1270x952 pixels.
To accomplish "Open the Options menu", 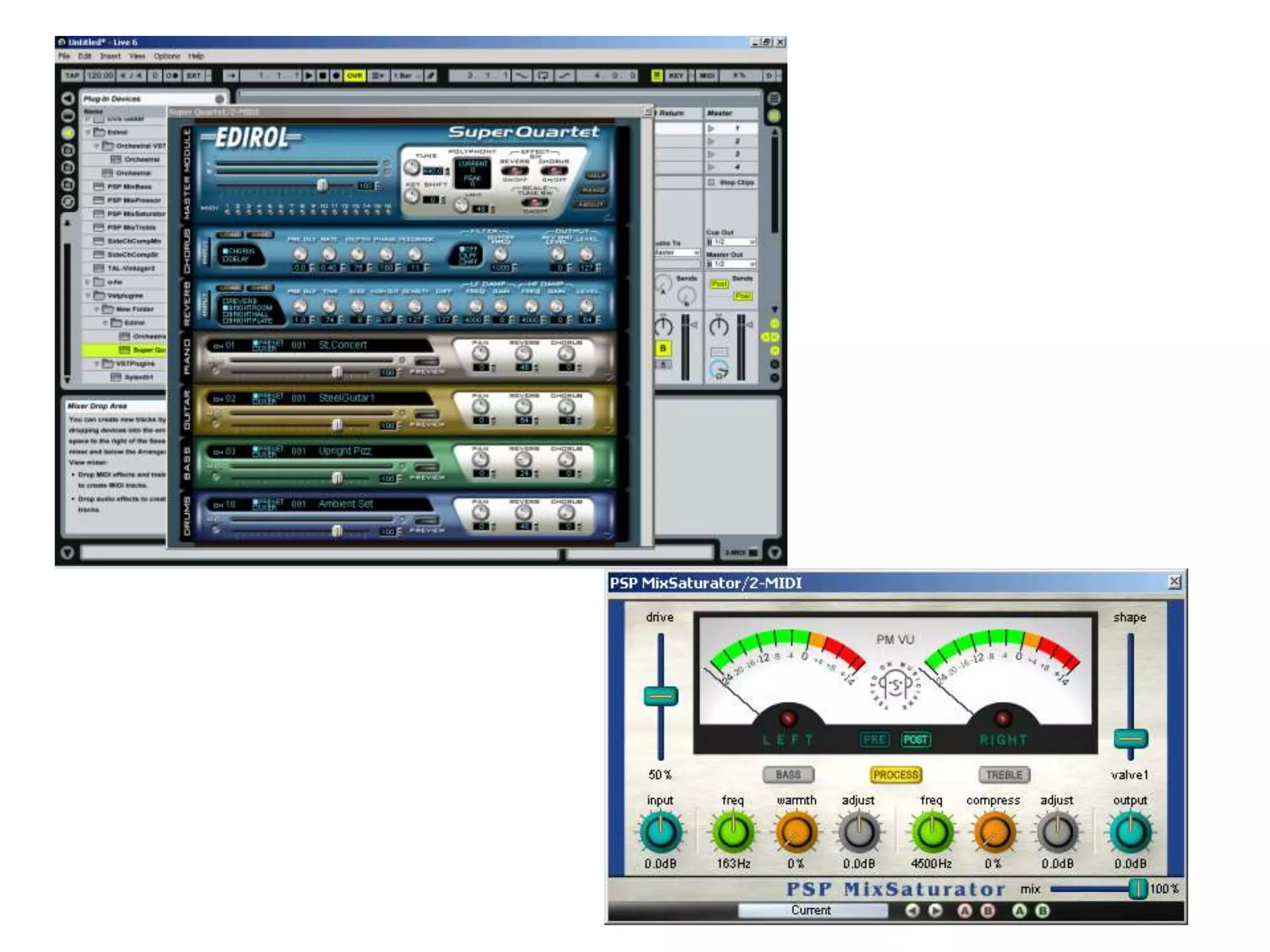I will pos(167,56).
